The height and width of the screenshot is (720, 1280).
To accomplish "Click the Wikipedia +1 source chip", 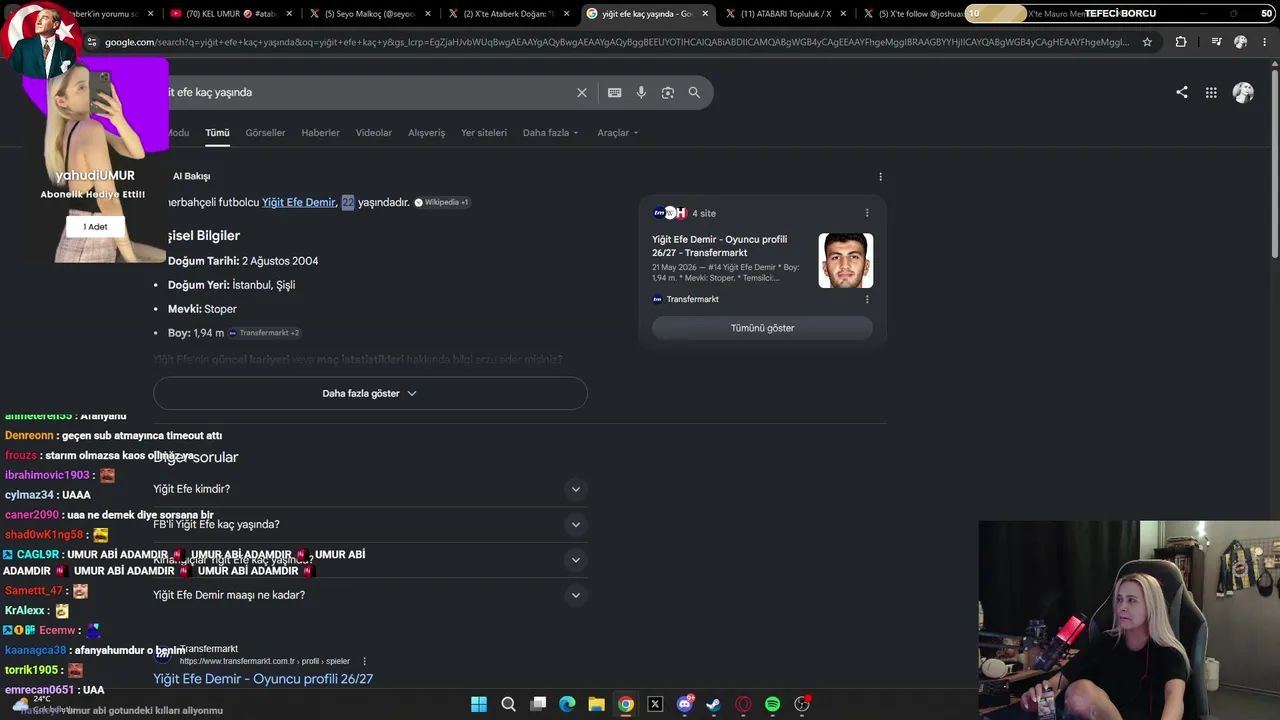I will click(x=442, y=202).
